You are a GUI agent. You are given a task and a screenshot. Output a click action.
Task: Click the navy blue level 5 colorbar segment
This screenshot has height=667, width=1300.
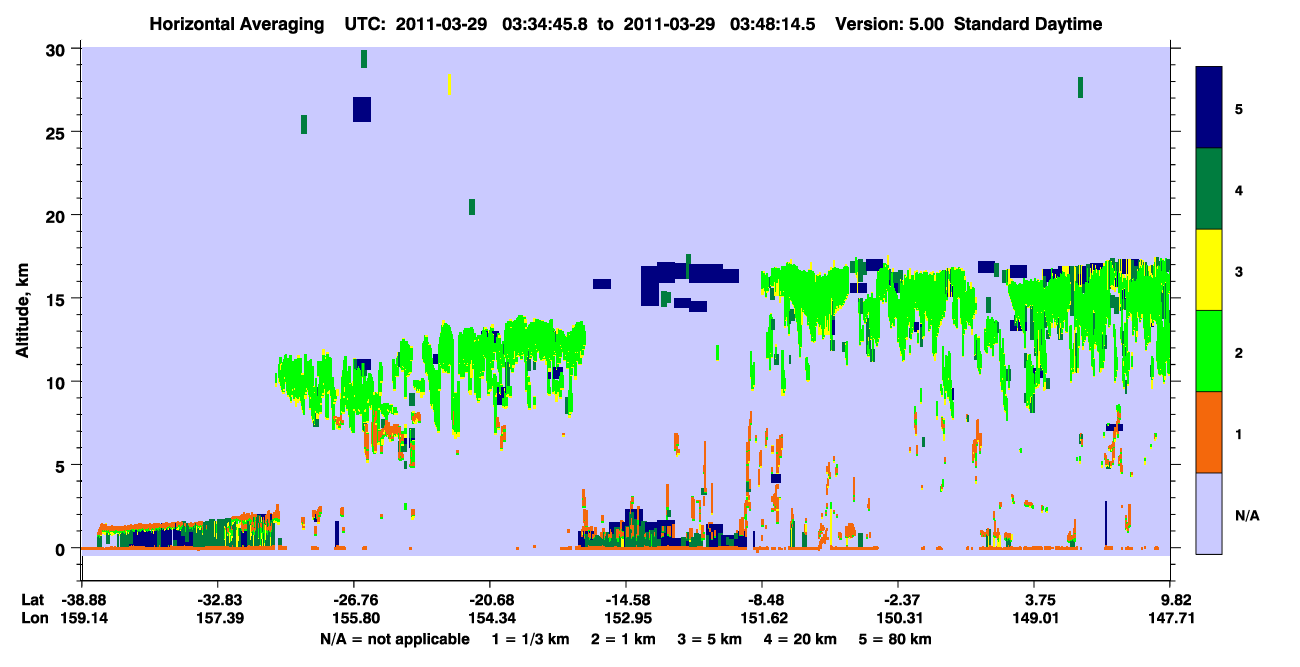point(1209,108)
